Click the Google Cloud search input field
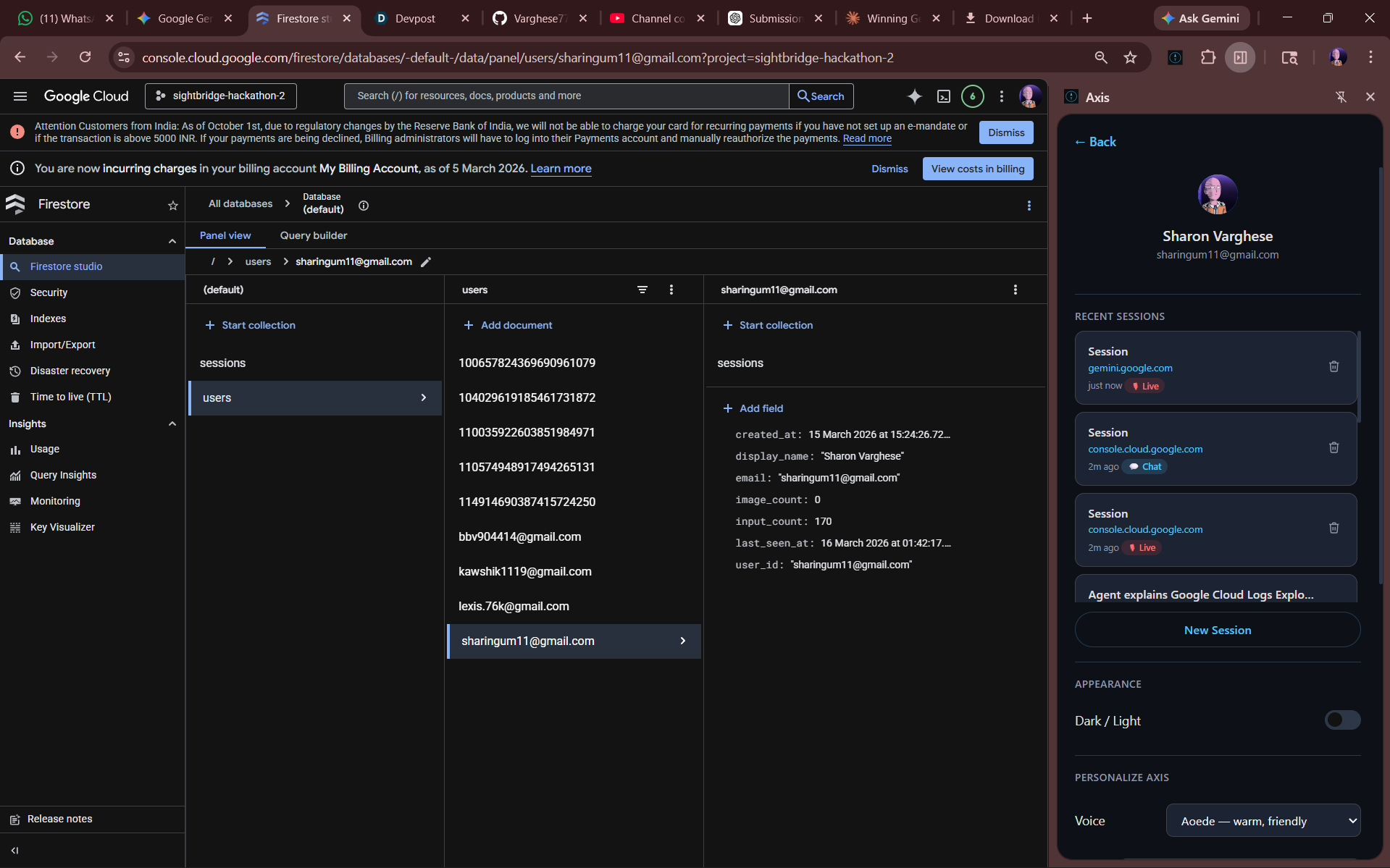This screenshot has width=1390, height=868. tap(566, 96)
